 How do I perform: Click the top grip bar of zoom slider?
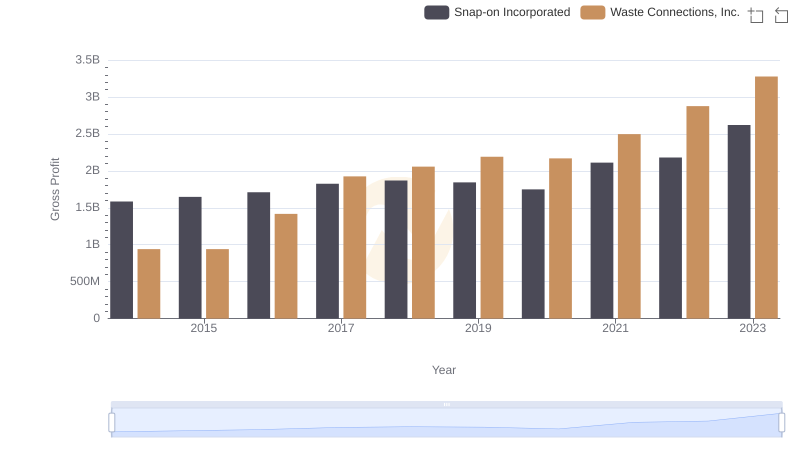446,404
